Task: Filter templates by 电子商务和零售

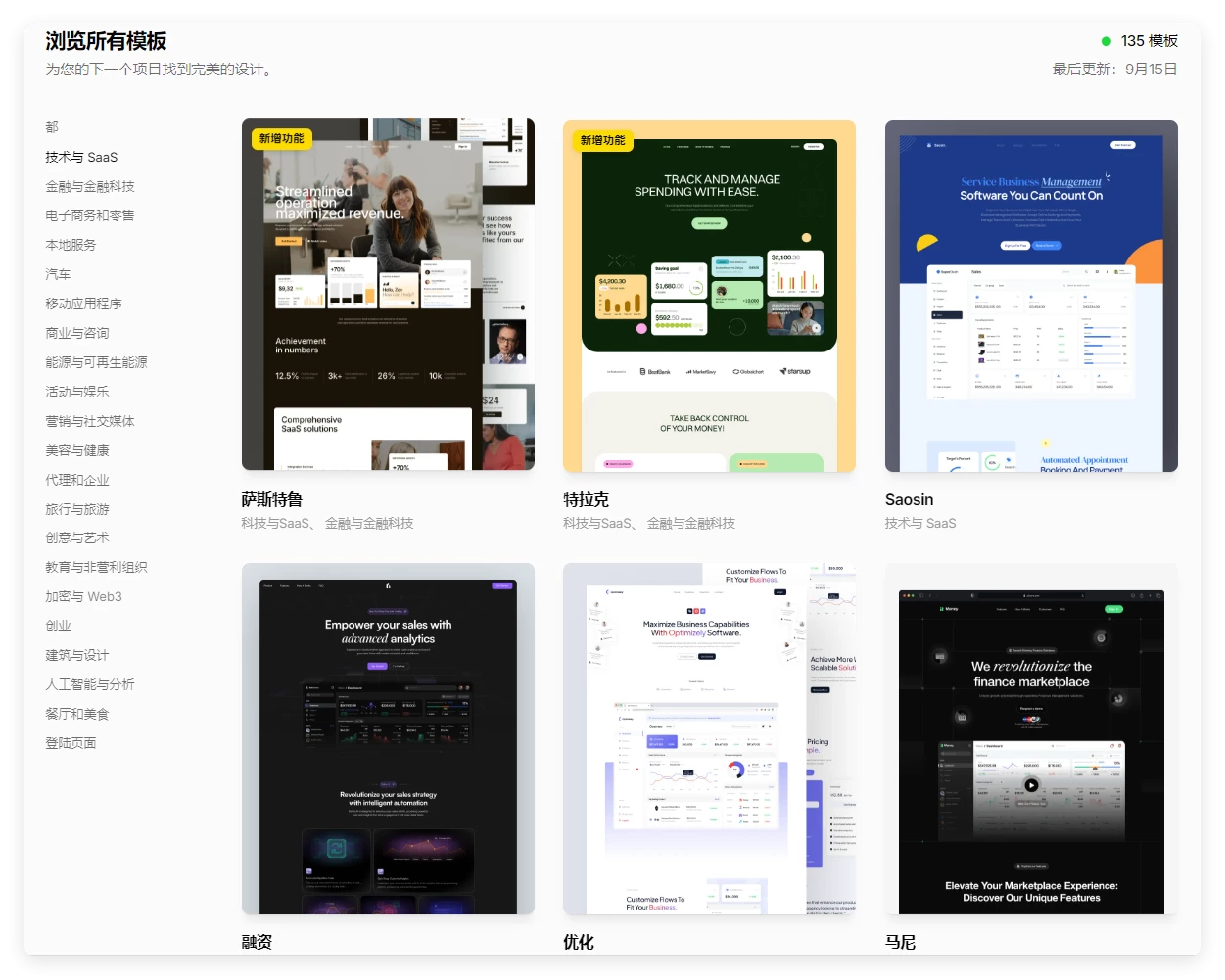Action: 90,215
